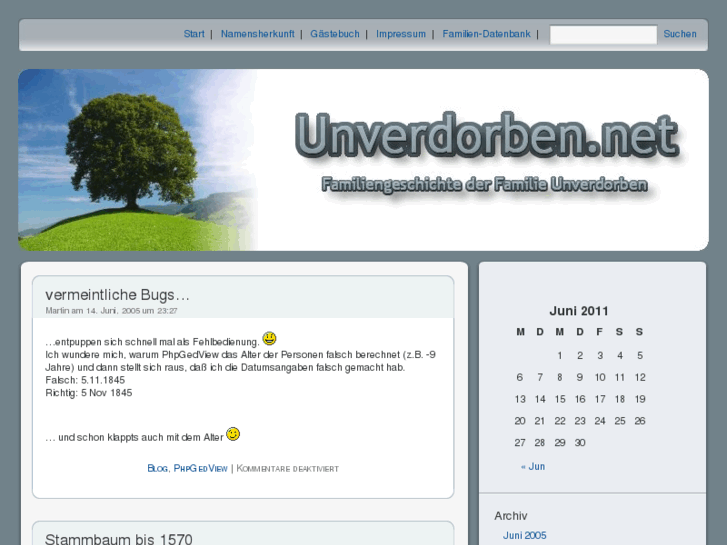The image size is (727, 545).
Task: Select calendar day 19
Action: pyautogui.click(x=640, y=399)
